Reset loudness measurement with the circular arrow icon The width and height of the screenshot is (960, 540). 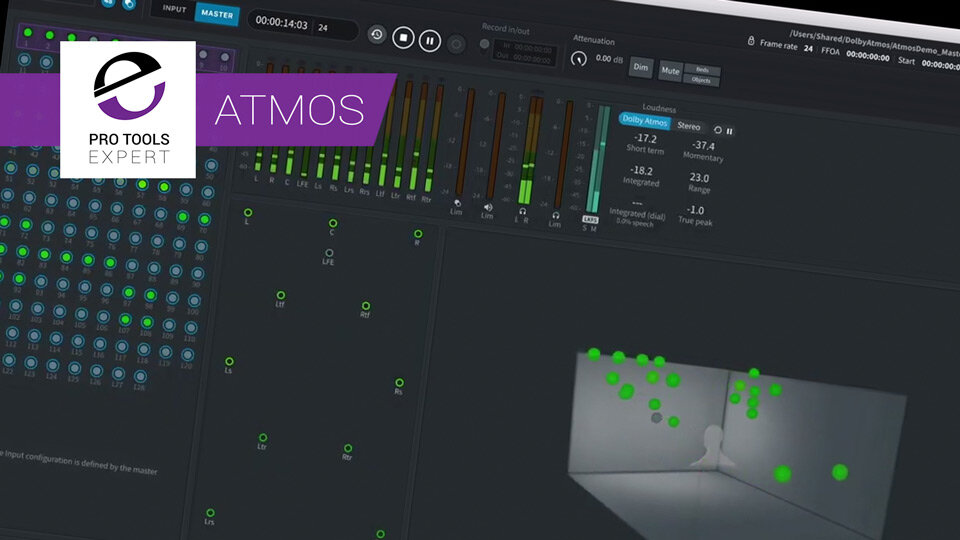[718, 130]
